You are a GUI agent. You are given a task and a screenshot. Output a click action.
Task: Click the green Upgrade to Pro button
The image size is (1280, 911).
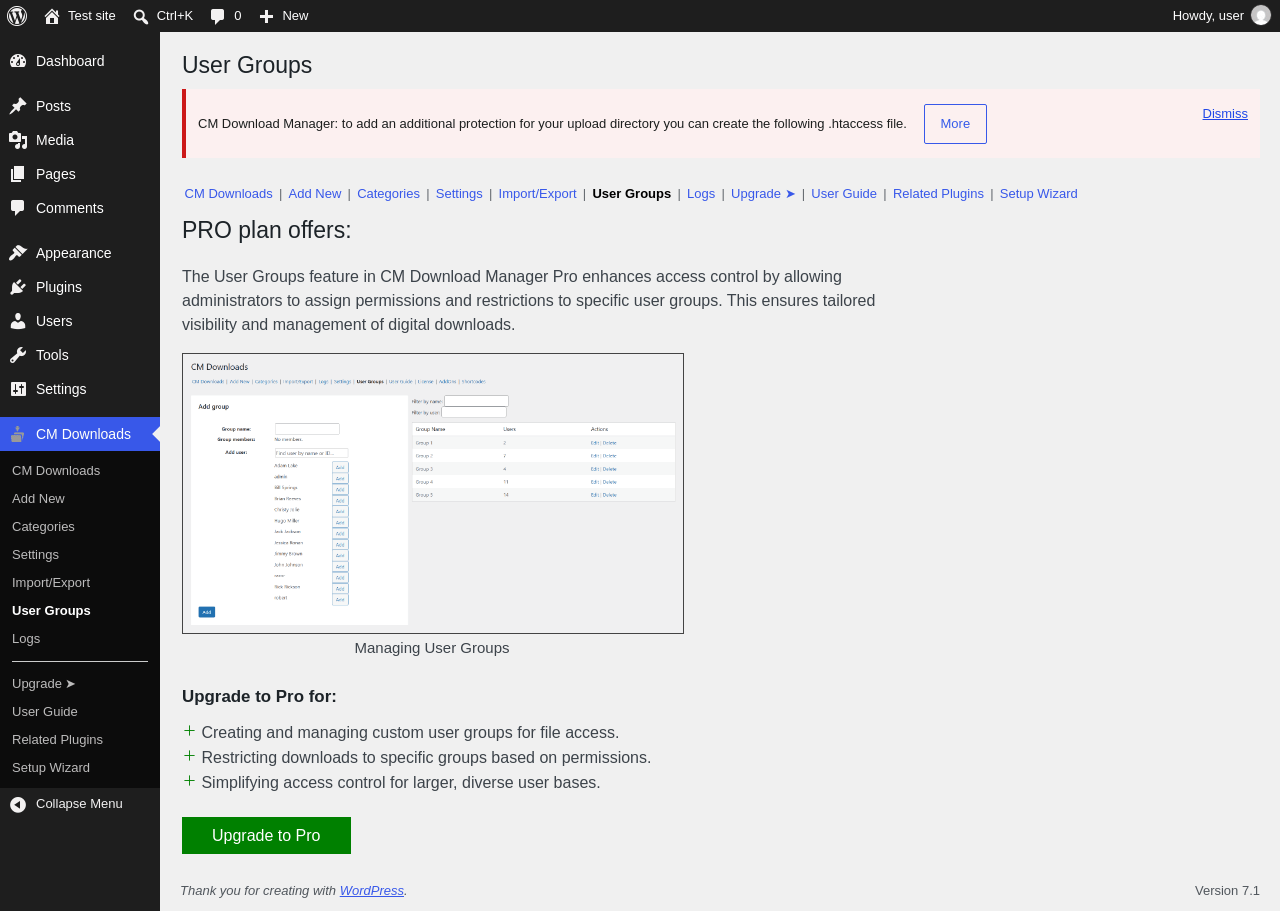266,836
